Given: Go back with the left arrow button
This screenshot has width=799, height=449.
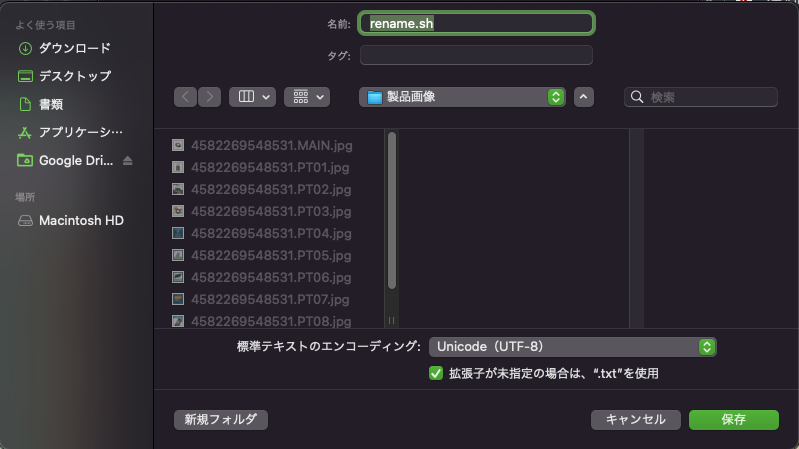Looking at the screenshot, I should pos(185,97).
